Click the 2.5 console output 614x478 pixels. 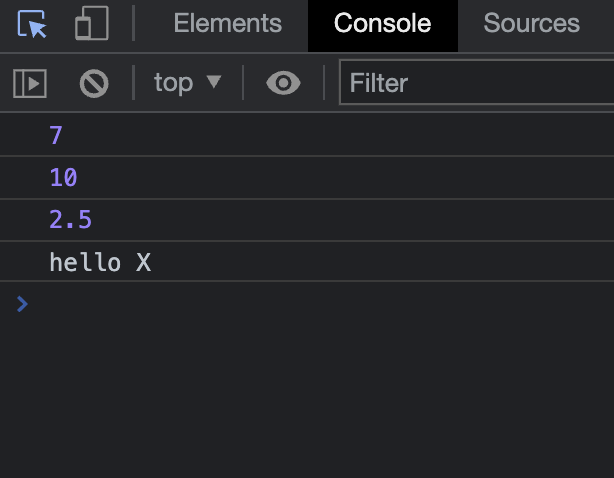point(70,220)
